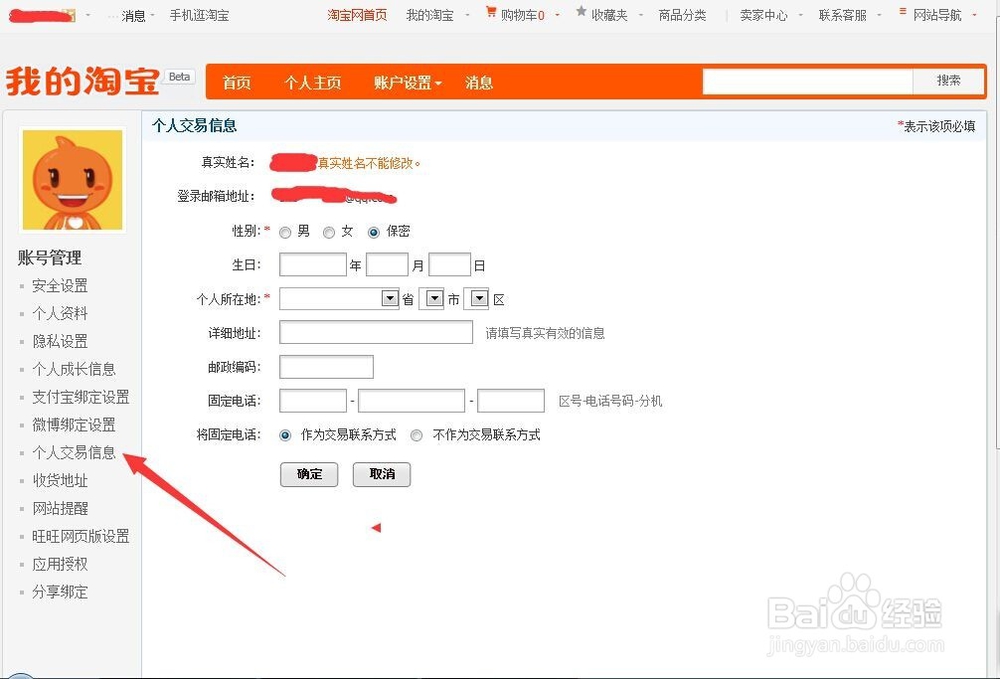Viewport: 1000px width, 679px height.
Task: Open 个人交易信息 in sidebar
Action: pos(74,453)
